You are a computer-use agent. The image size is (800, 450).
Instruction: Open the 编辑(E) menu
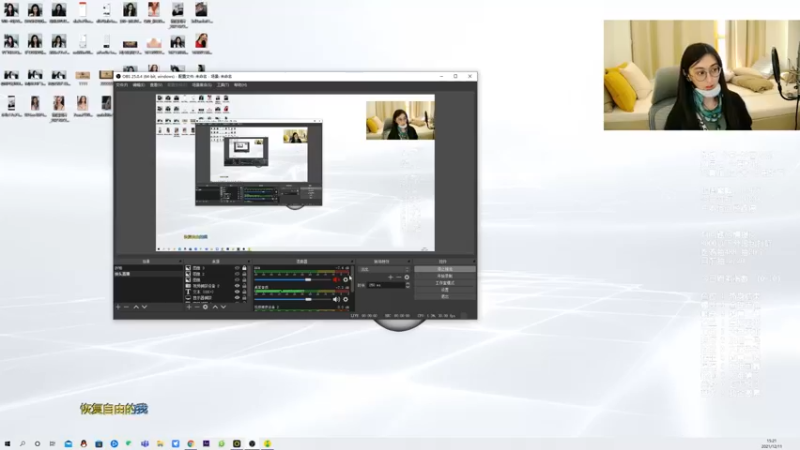click(139, 85)
